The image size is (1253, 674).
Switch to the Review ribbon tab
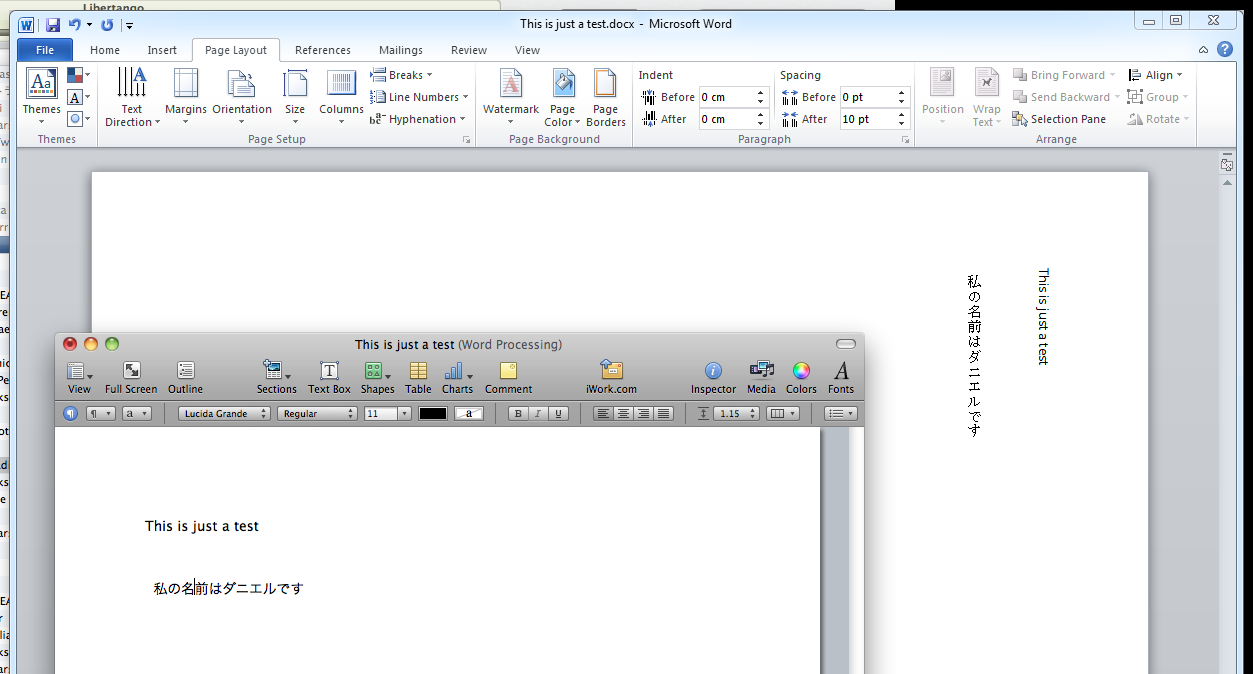[469, 50]
